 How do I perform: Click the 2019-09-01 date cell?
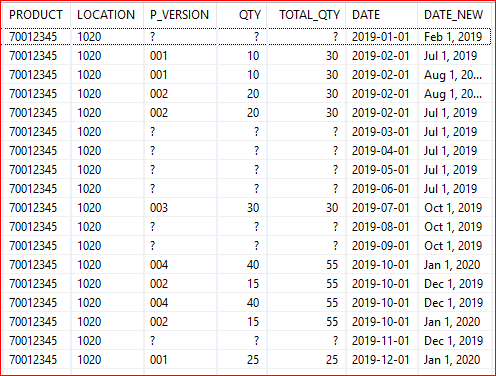tap(382, 246)
